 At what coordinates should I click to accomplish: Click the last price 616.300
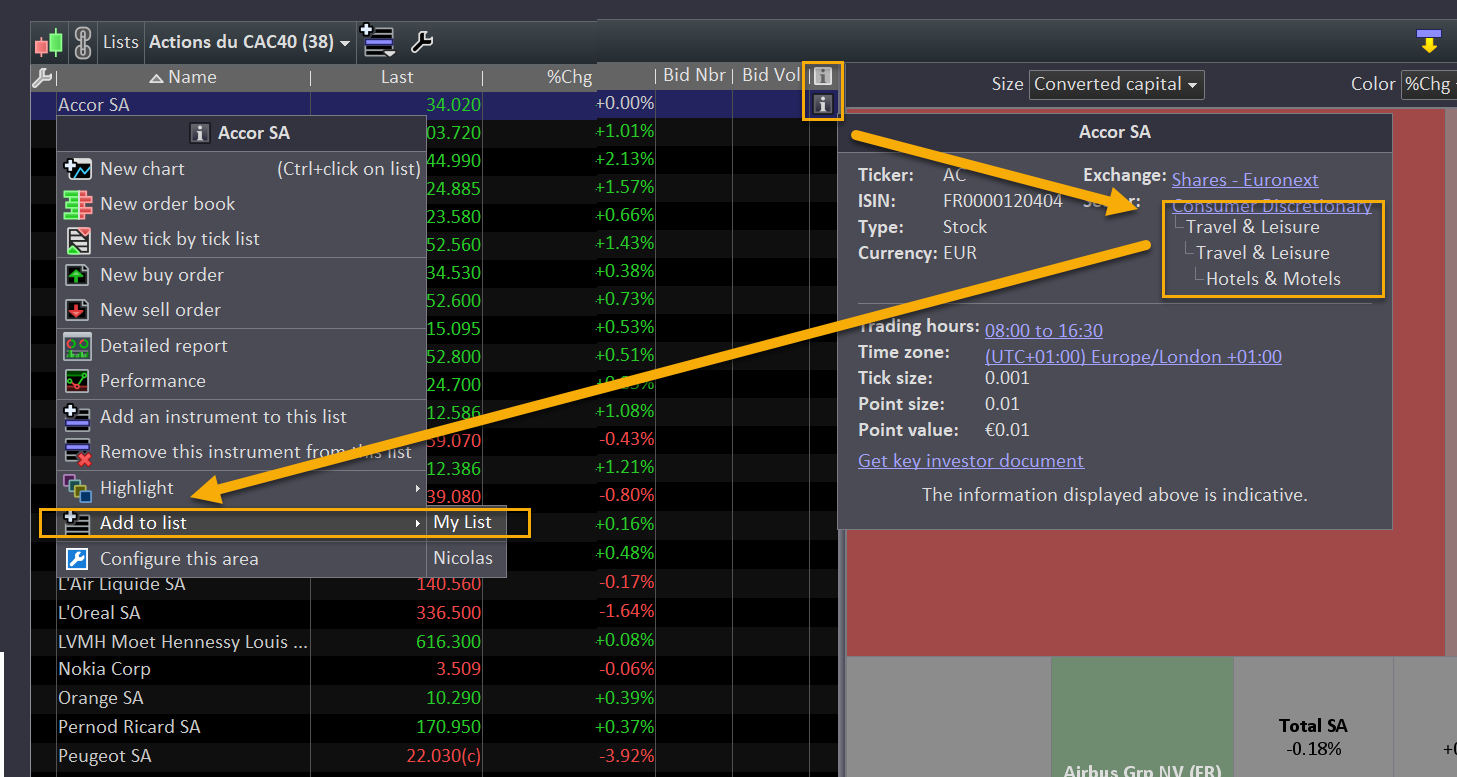pos(448,642)
